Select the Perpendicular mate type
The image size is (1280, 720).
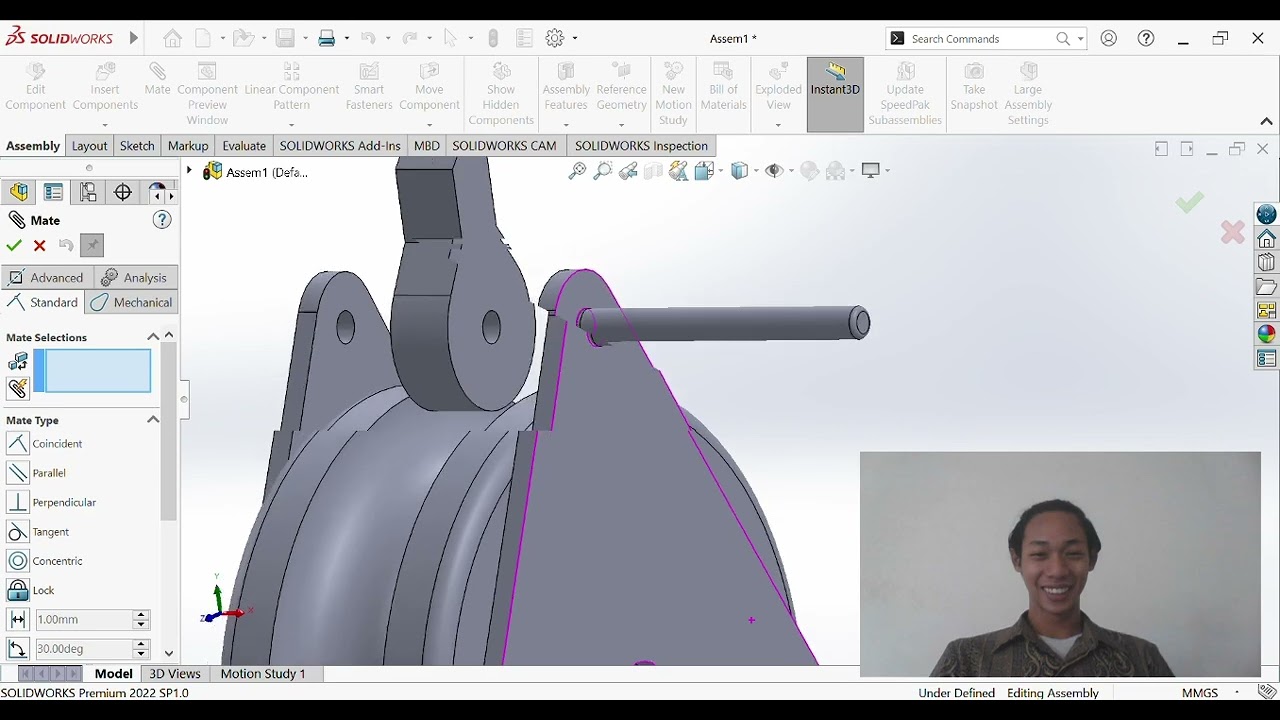pos(52,502)
